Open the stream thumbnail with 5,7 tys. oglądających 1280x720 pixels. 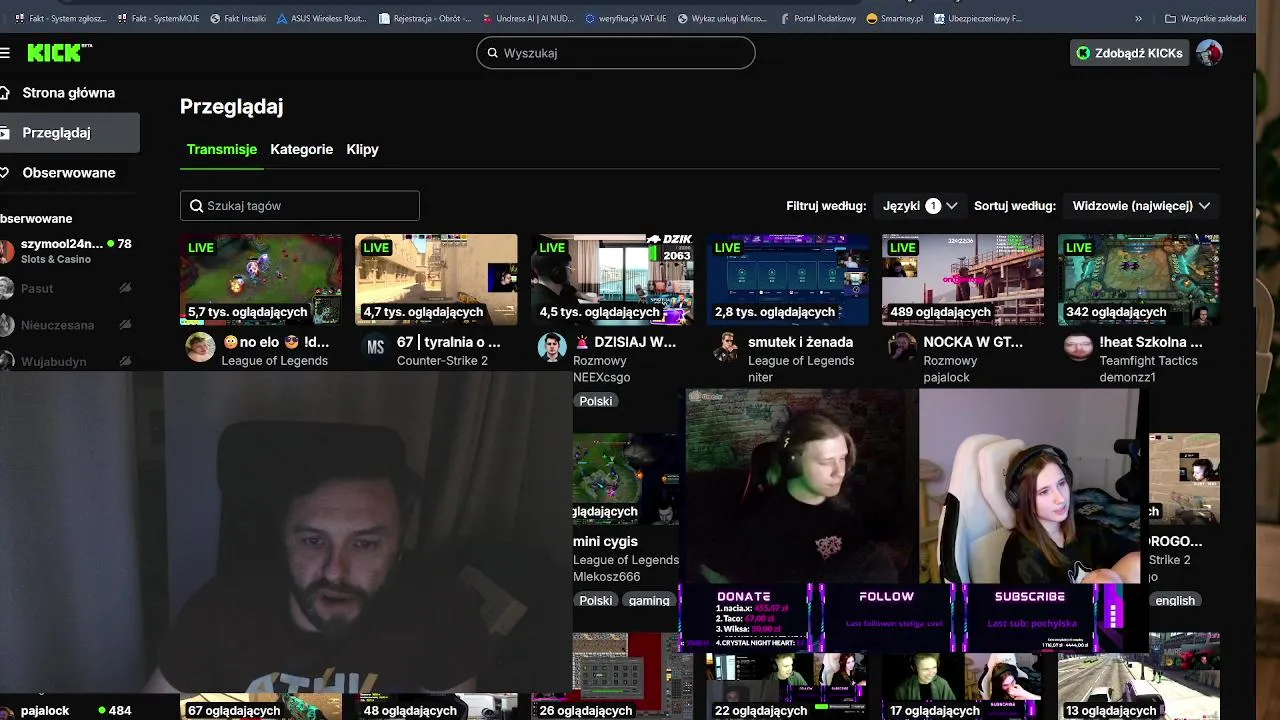[261, 280]
